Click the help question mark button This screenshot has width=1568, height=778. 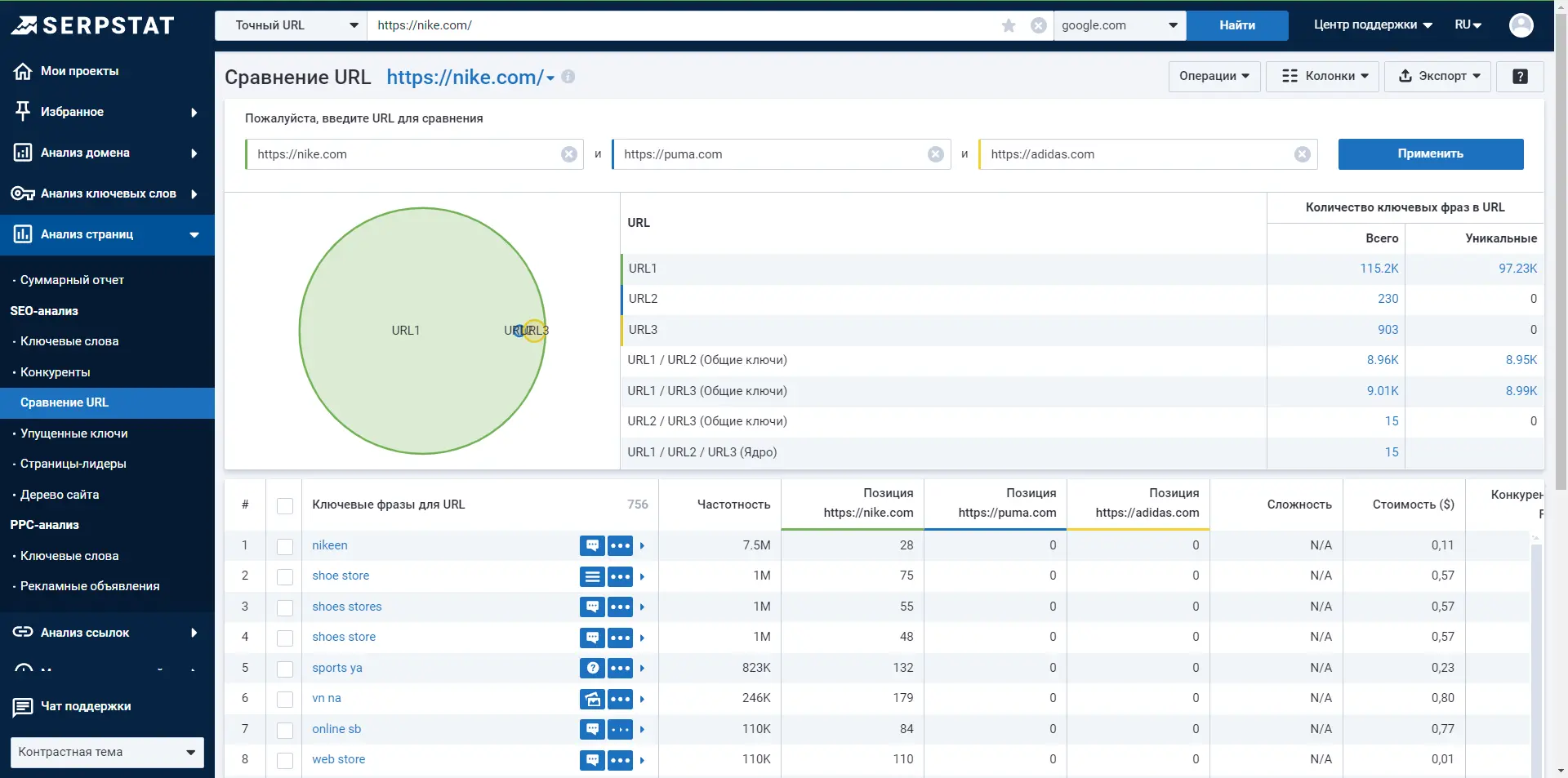click(1519, 77)
